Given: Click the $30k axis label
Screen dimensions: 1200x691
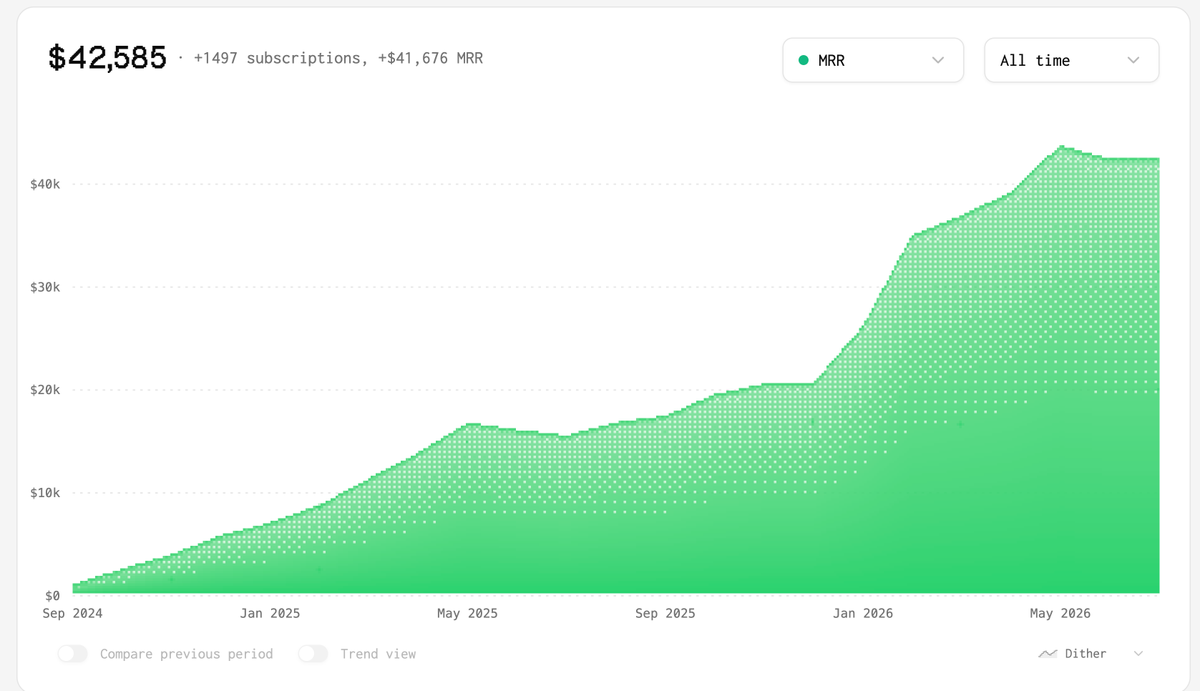Looking at the screenshot, I should coord(45,287).
